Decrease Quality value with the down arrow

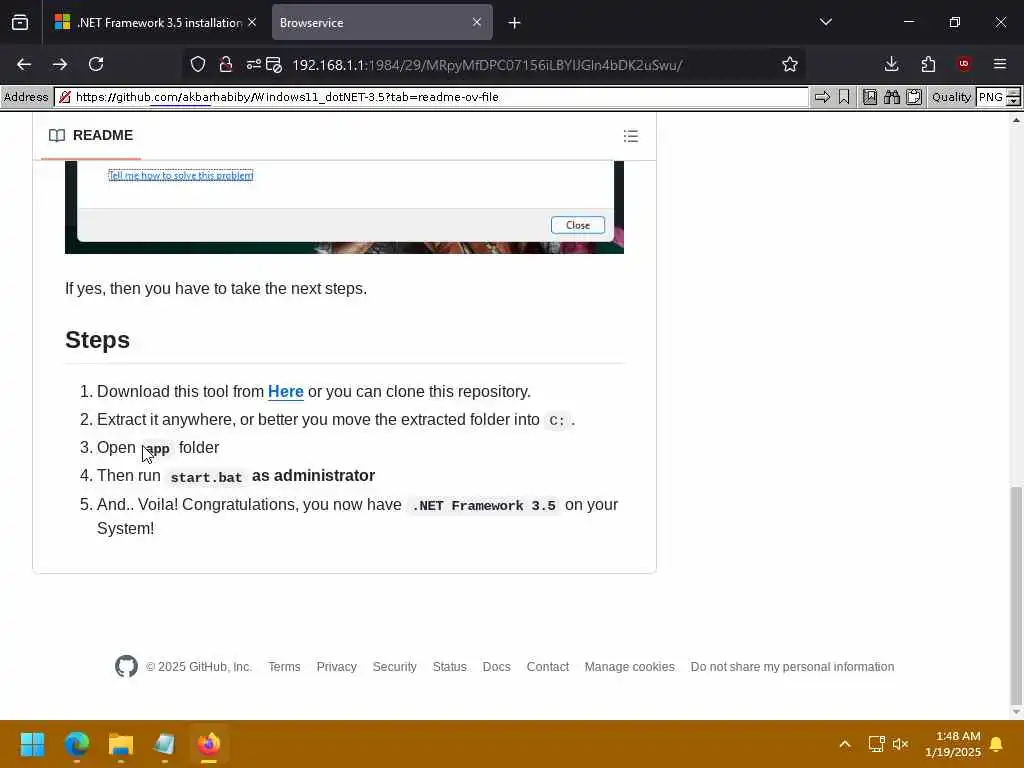tap(1014, 101)
